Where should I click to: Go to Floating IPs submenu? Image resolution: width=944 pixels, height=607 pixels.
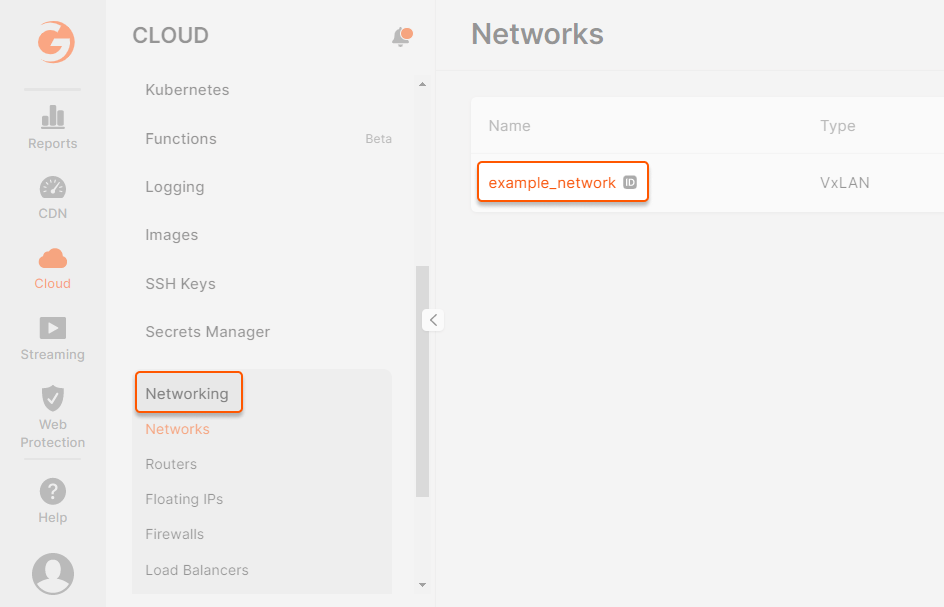click(184, 499)
